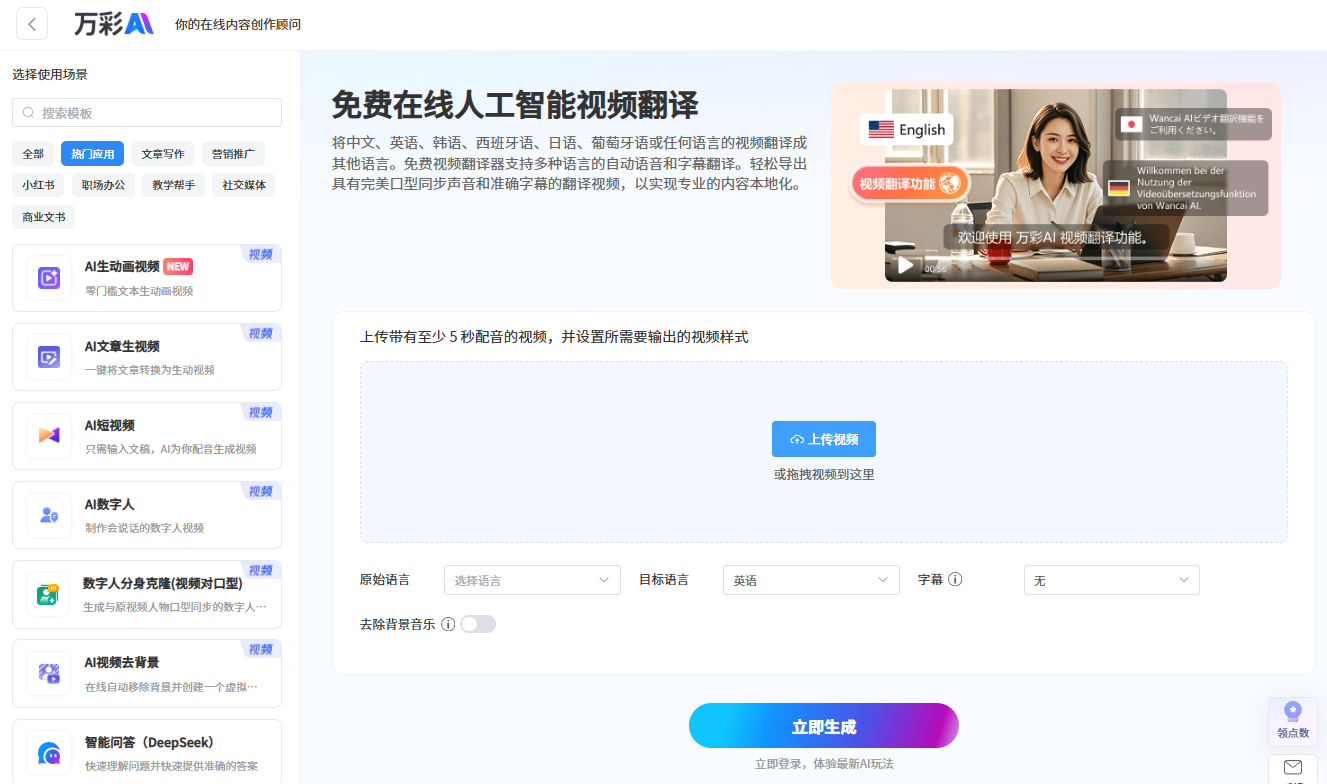
Task: Click the 视频翻译功能 badge in preview
Action: [911, 183]
